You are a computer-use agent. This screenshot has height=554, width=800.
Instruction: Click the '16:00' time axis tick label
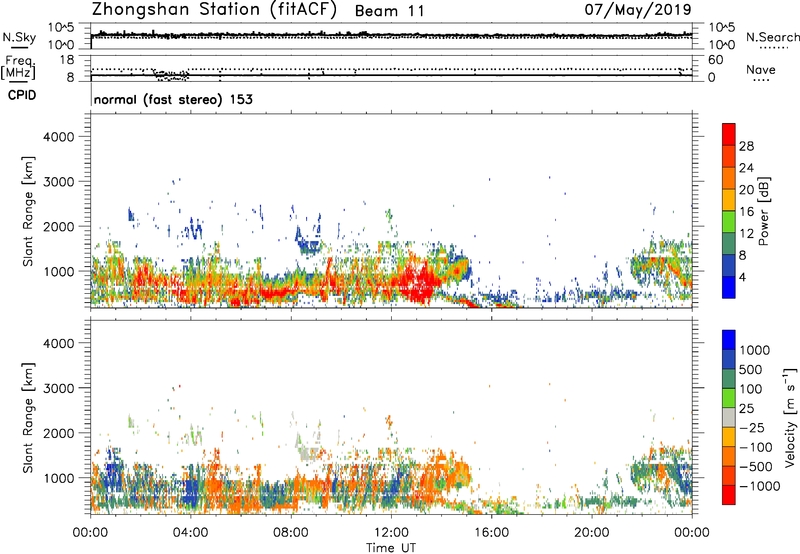[491, 533]
